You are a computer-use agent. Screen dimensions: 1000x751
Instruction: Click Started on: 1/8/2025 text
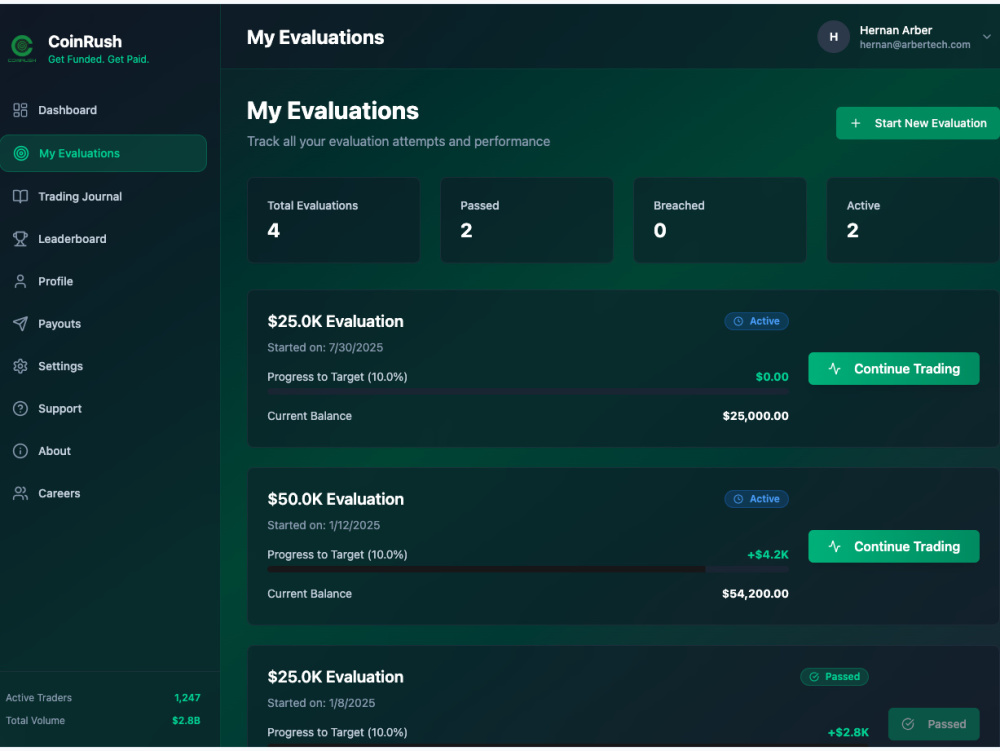(x=321, y=703)
